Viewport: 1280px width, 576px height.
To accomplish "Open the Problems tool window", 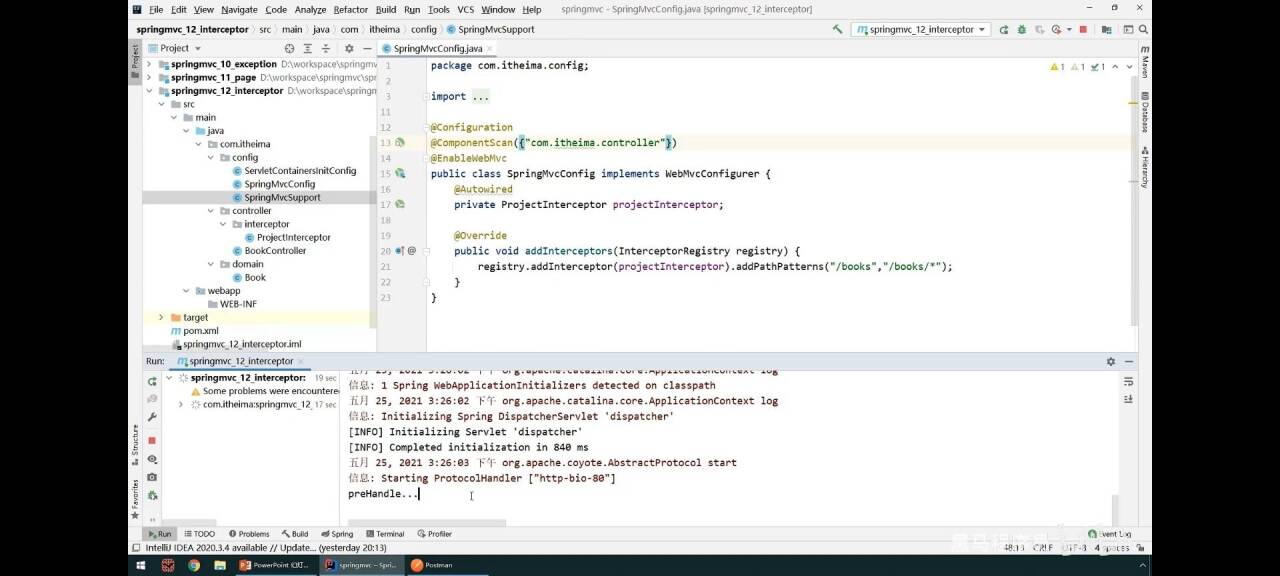I will 249,534.
